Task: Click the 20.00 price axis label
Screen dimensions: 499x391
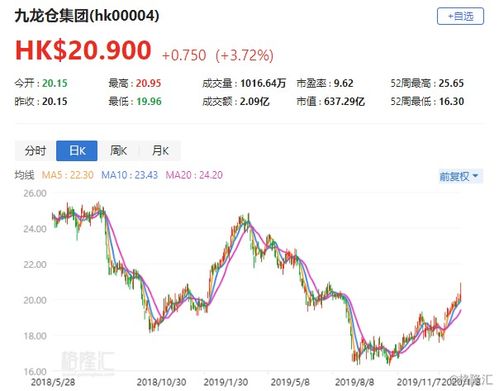Action: [35, 300]
